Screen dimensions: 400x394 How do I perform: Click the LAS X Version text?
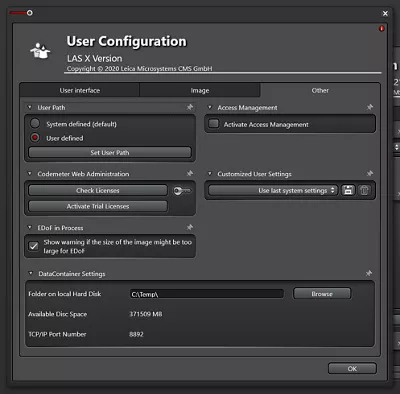tap(95, 59)
